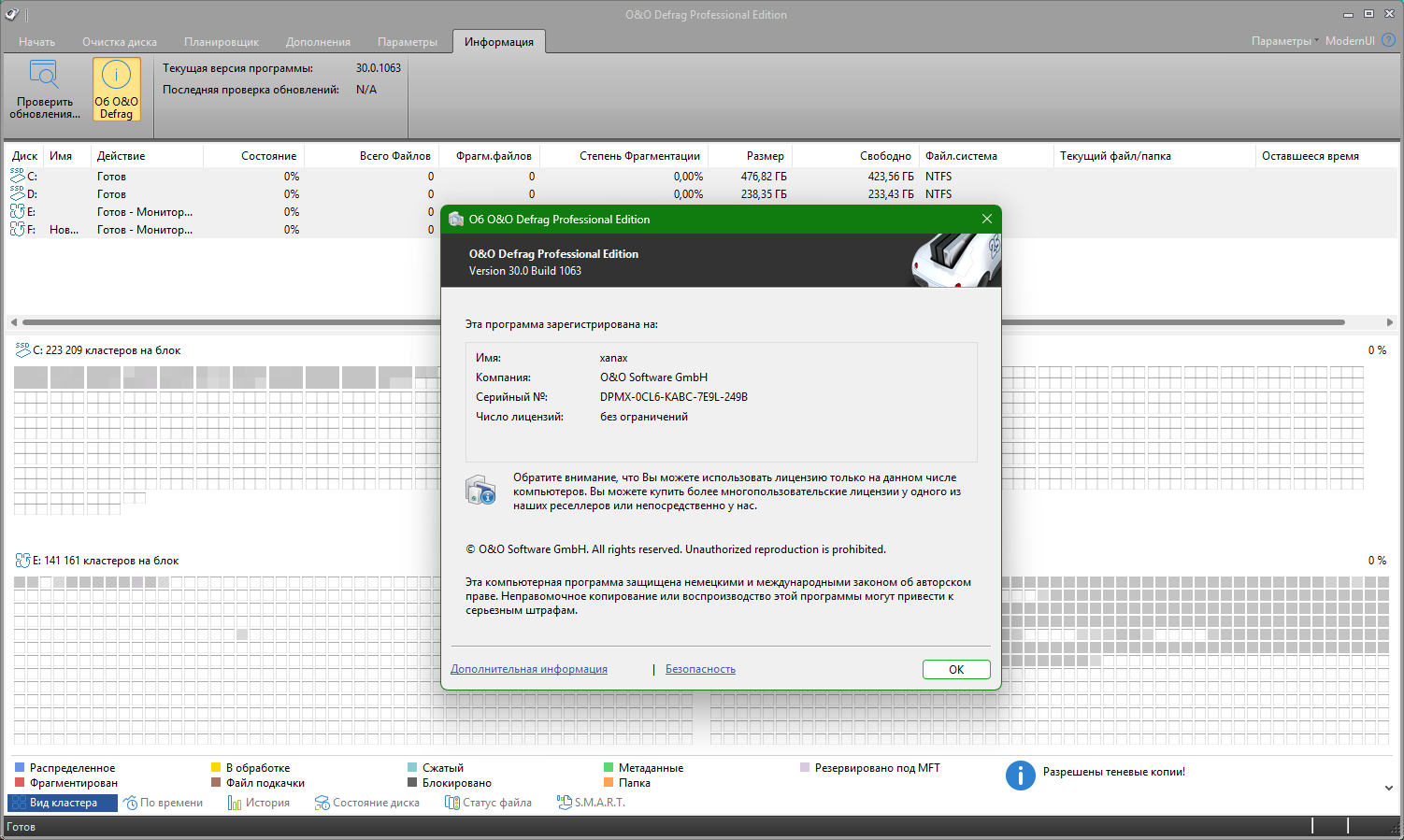This screenshot has height=840, width=1404.
Task: Click the ModernUI button in the top bar
Action: click(x=1350, y=40)
